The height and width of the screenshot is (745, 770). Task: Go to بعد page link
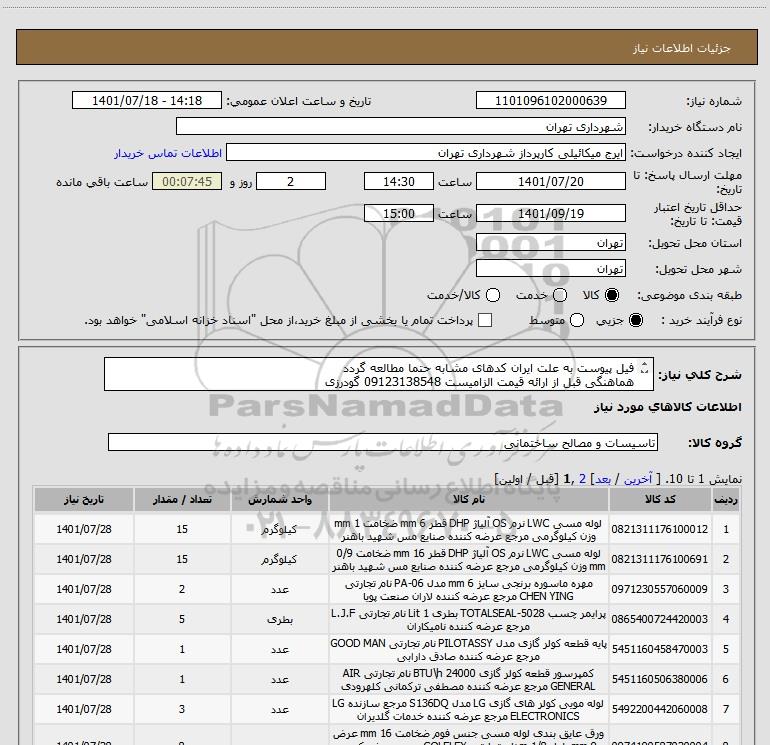(x=603, y=479)
